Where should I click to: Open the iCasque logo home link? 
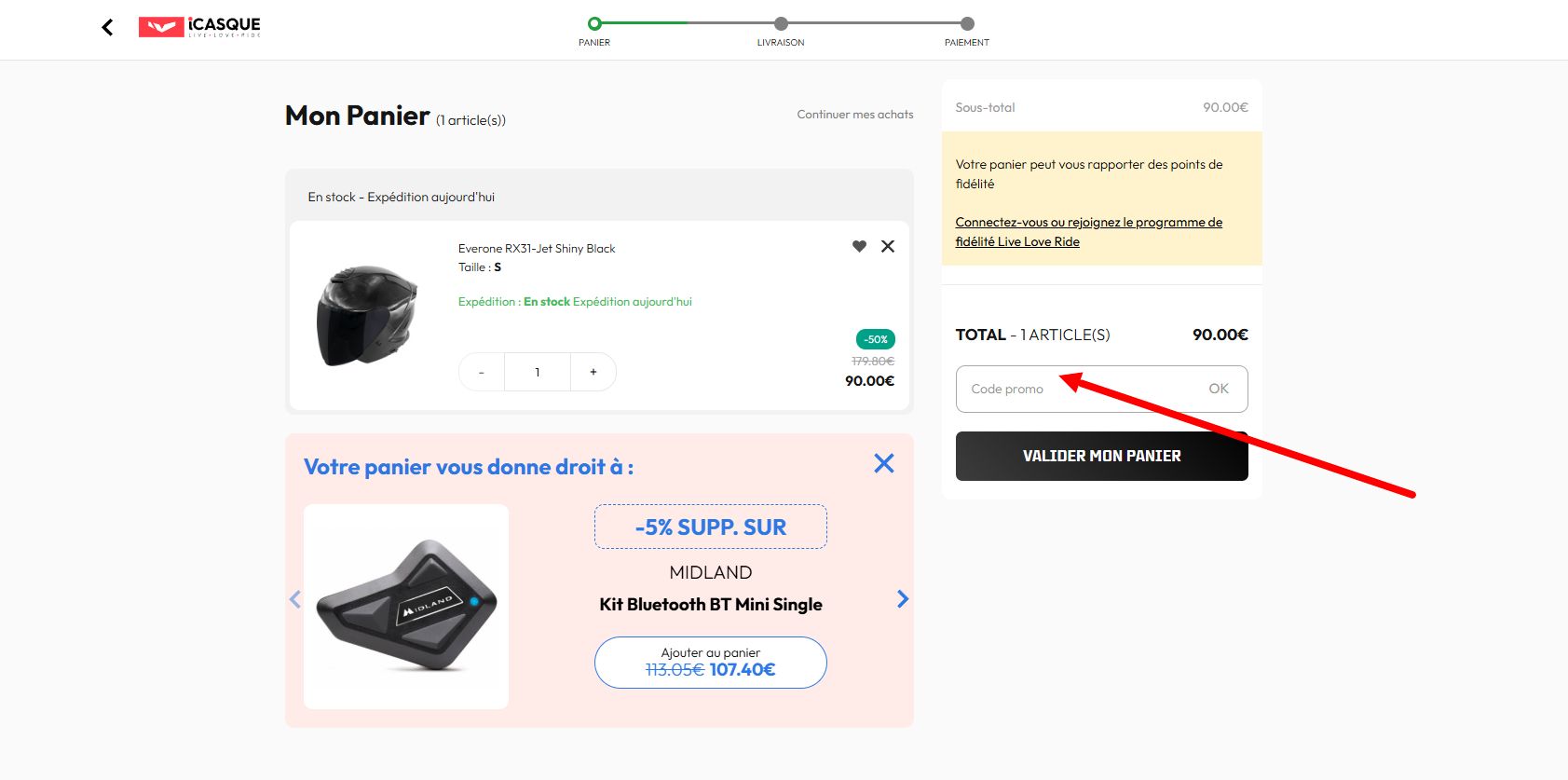[199, 27]
